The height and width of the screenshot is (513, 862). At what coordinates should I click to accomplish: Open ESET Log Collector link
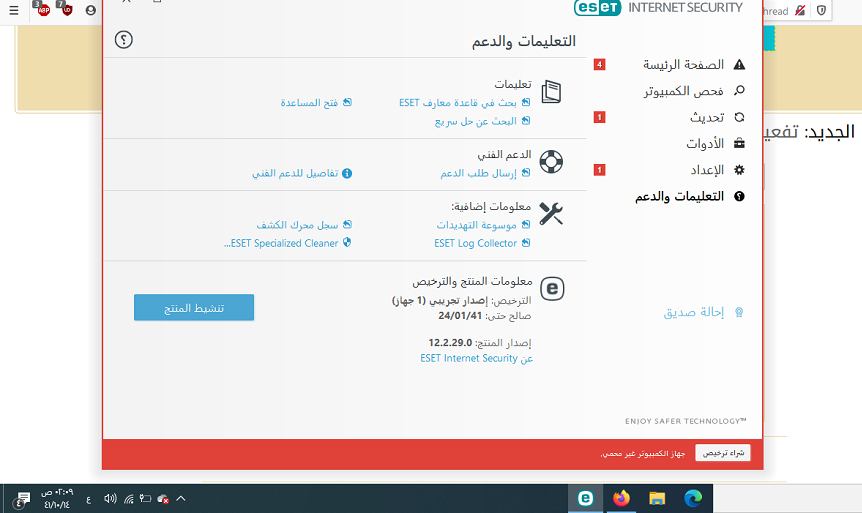(x=476, y=243)
